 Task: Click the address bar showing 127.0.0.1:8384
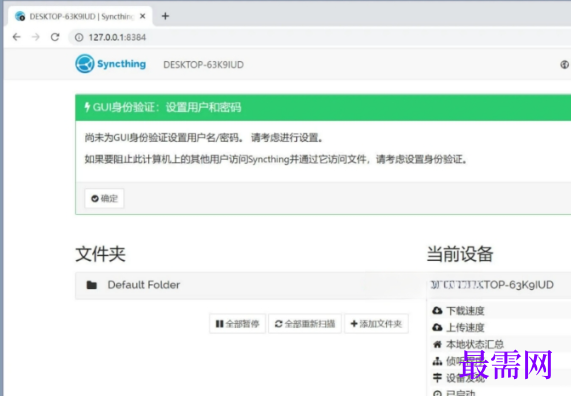click(320, 37)
